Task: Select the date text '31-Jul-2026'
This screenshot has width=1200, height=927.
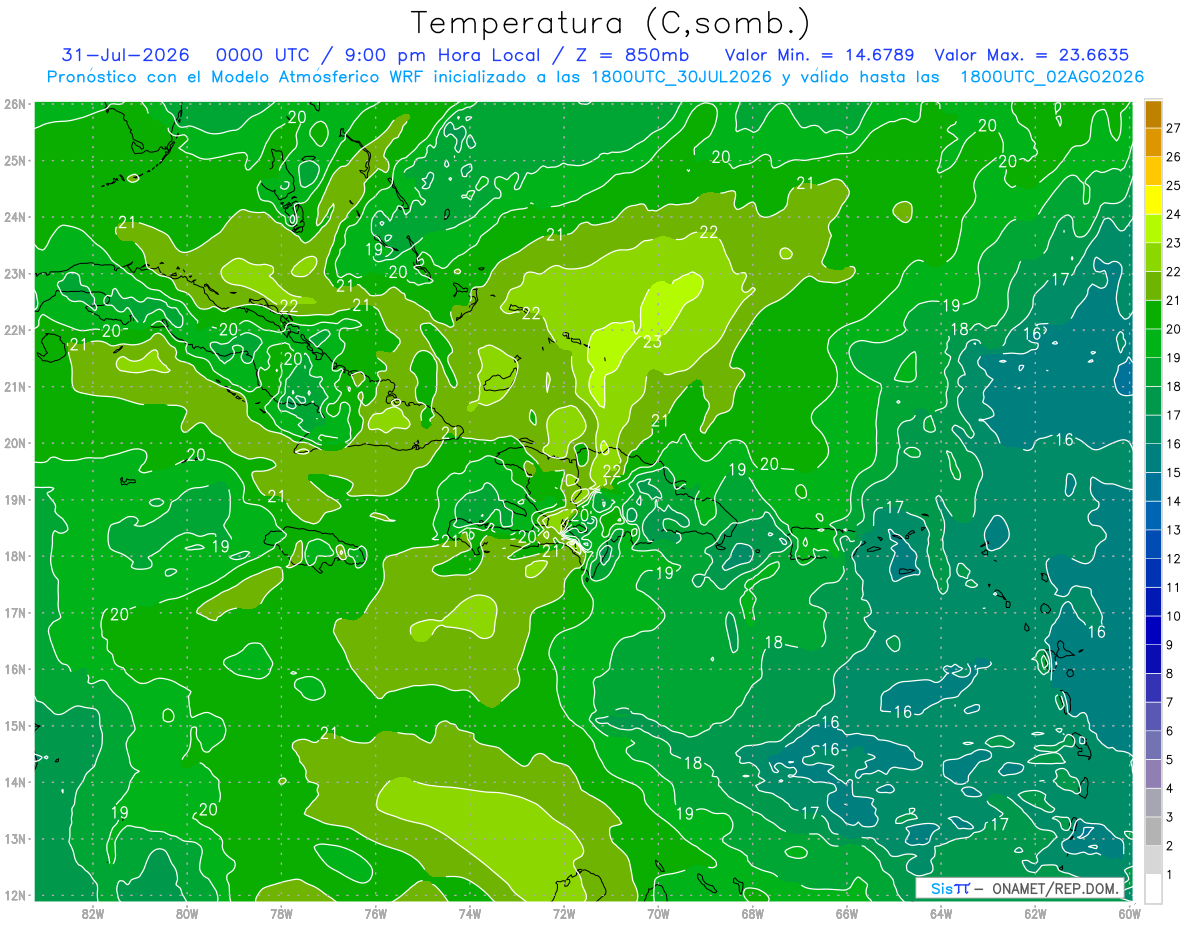Action: click(x=126, y=55)
